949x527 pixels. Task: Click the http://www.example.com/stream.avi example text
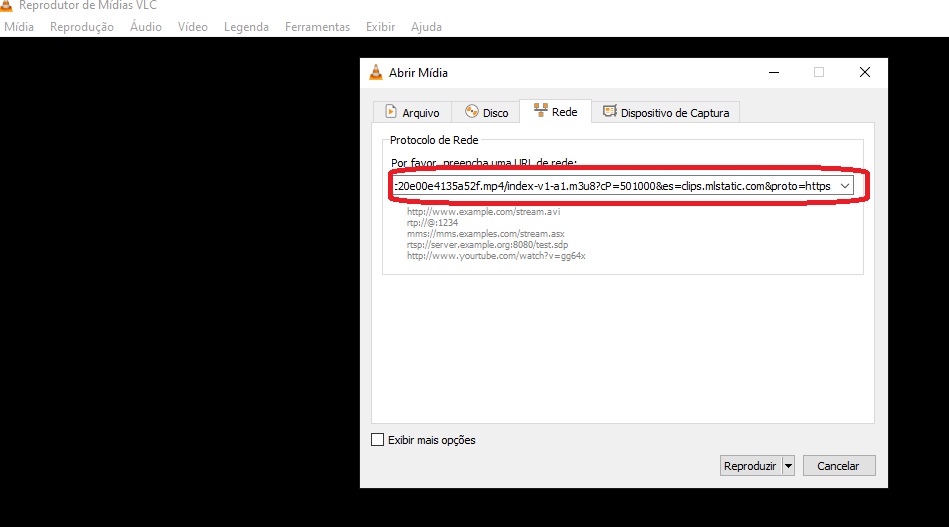pyautogui.click(x=484, y=212)
